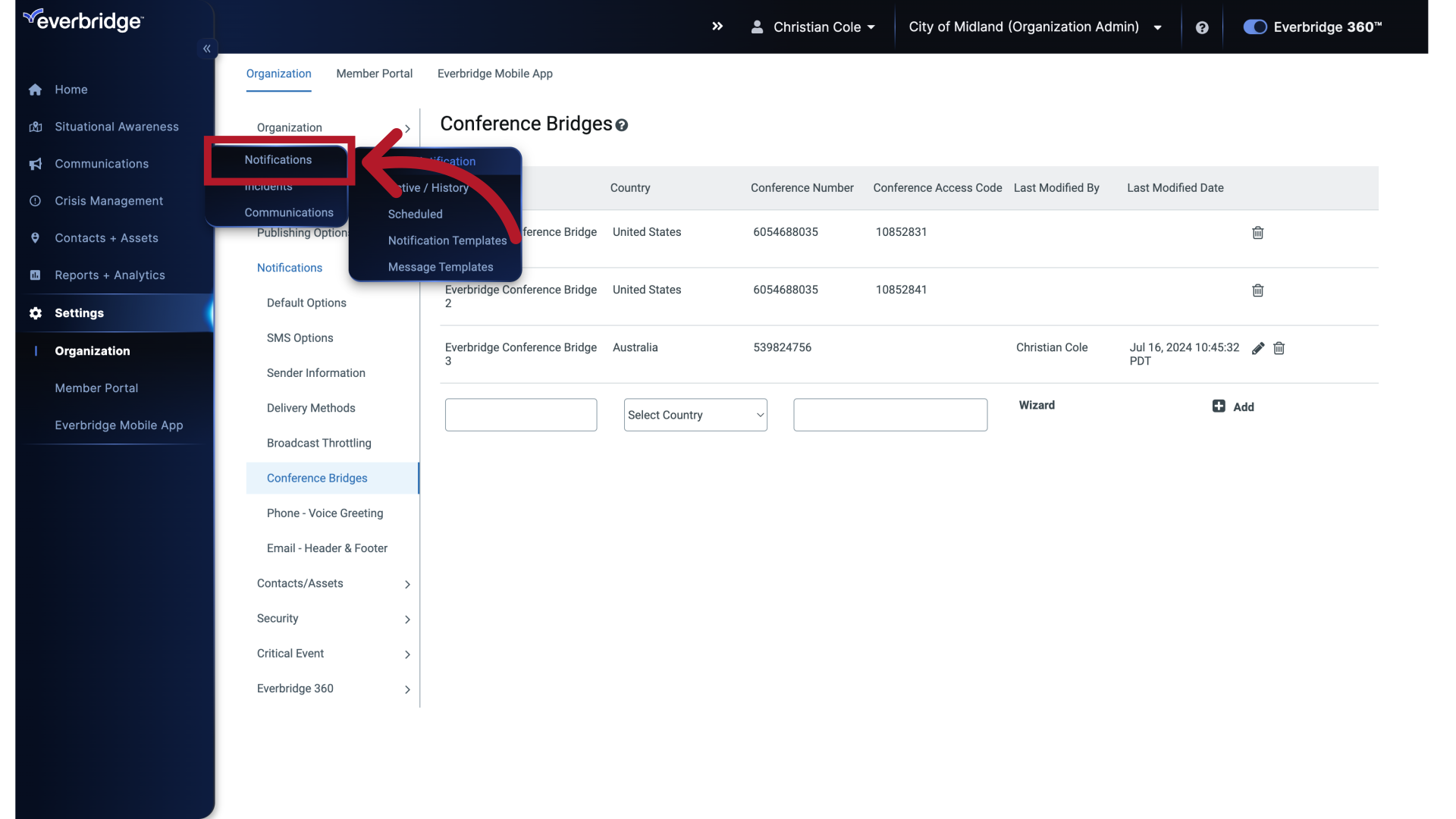
Task: Choose Notification Templates from the menu
Action: point(447,240)
